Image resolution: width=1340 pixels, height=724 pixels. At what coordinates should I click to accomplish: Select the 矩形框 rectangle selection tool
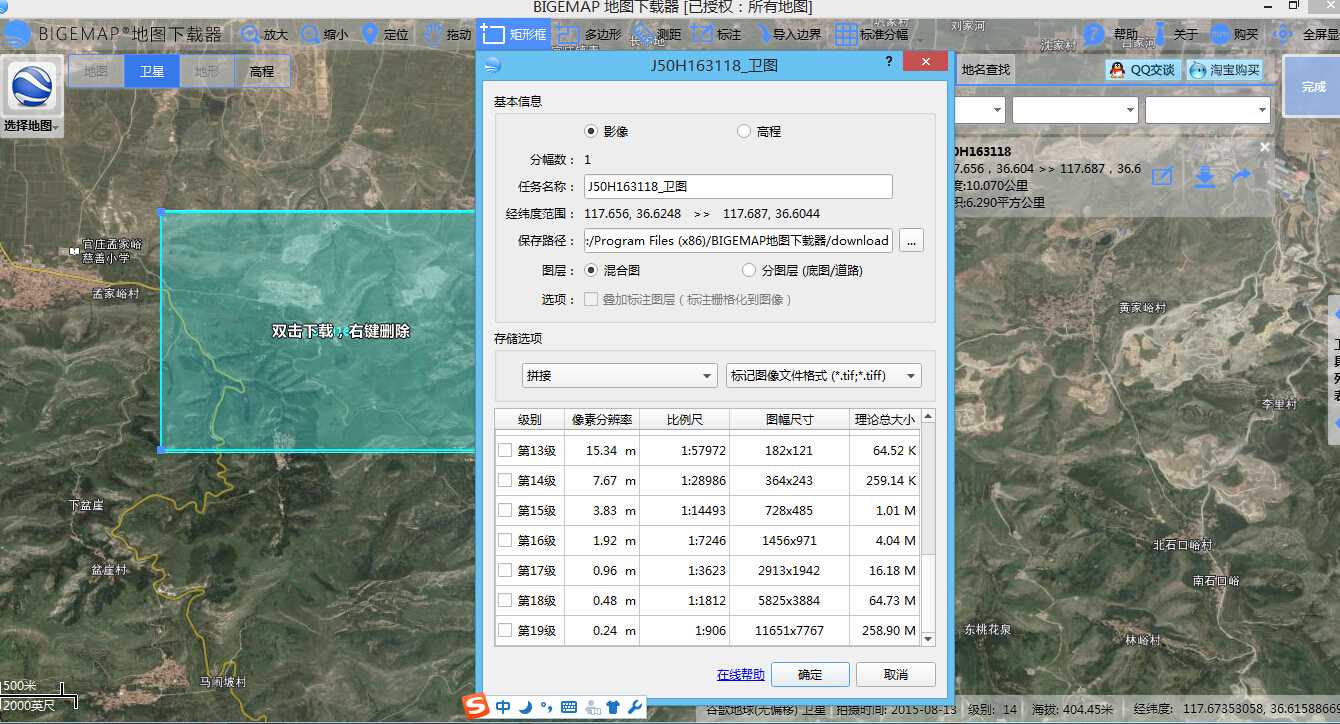point(514,34)
